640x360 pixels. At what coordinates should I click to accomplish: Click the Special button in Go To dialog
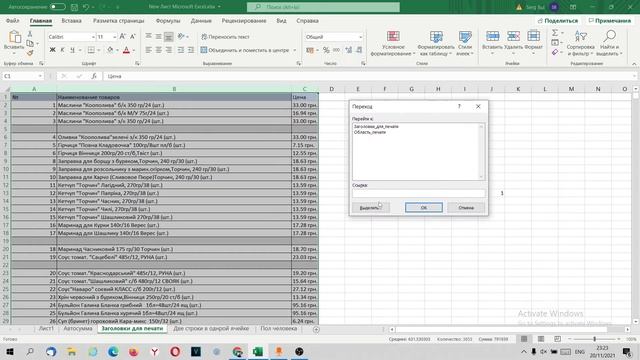pyautogui.click(x=371, y=208)
